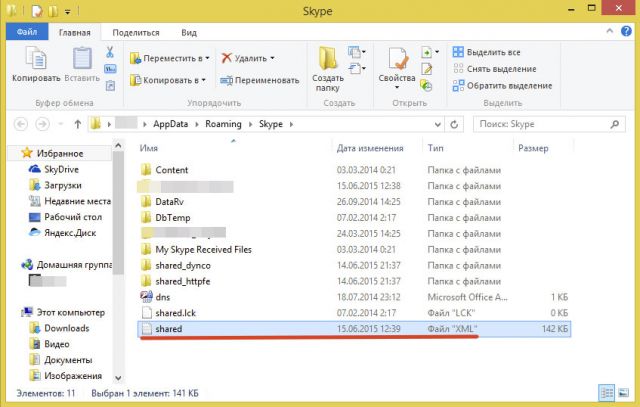Open Help via the blue question icon

626,31
